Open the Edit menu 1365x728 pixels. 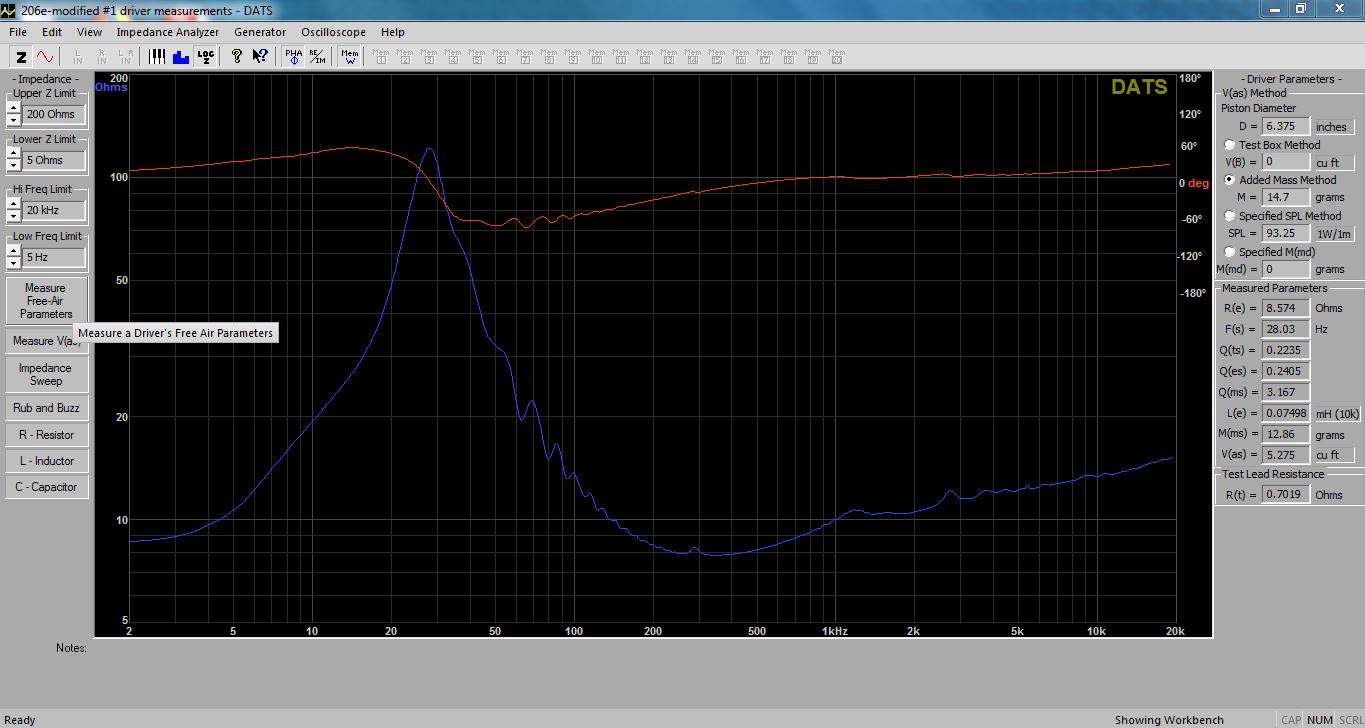(52, 32)
